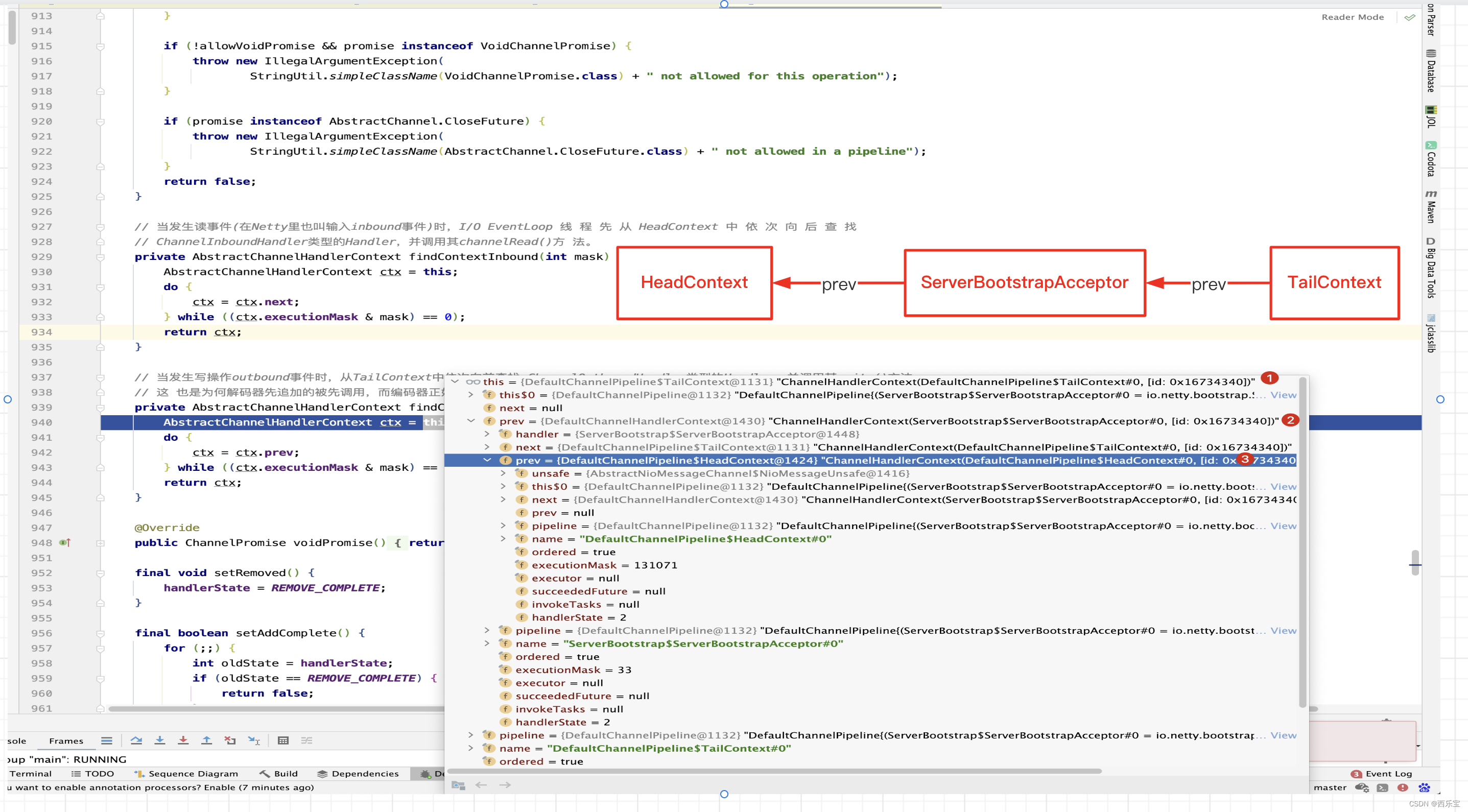Click the master git branch widget
The image size is (1468, 812).
[1330, 787]
